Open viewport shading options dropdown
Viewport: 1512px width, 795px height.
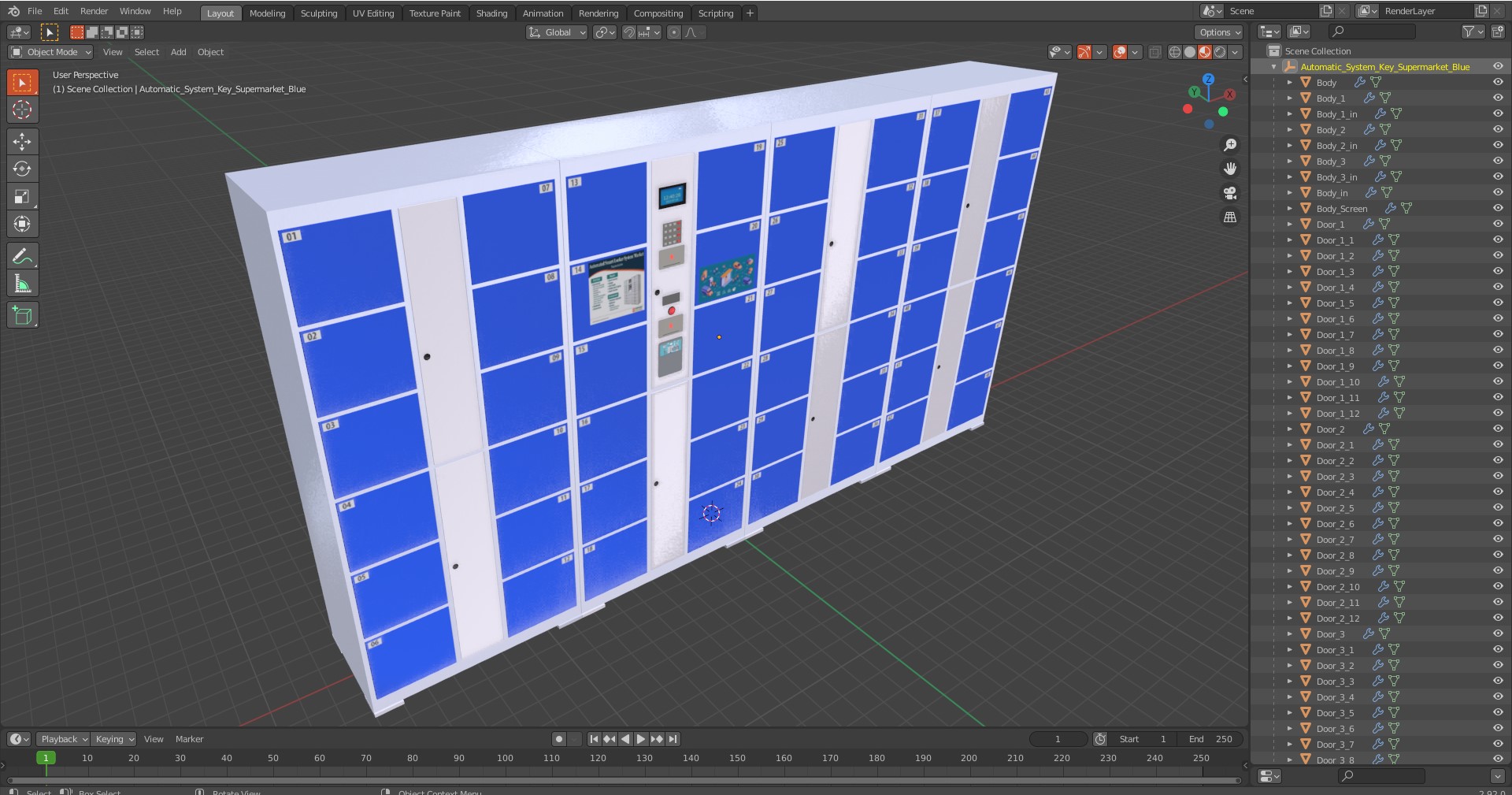1236,52
